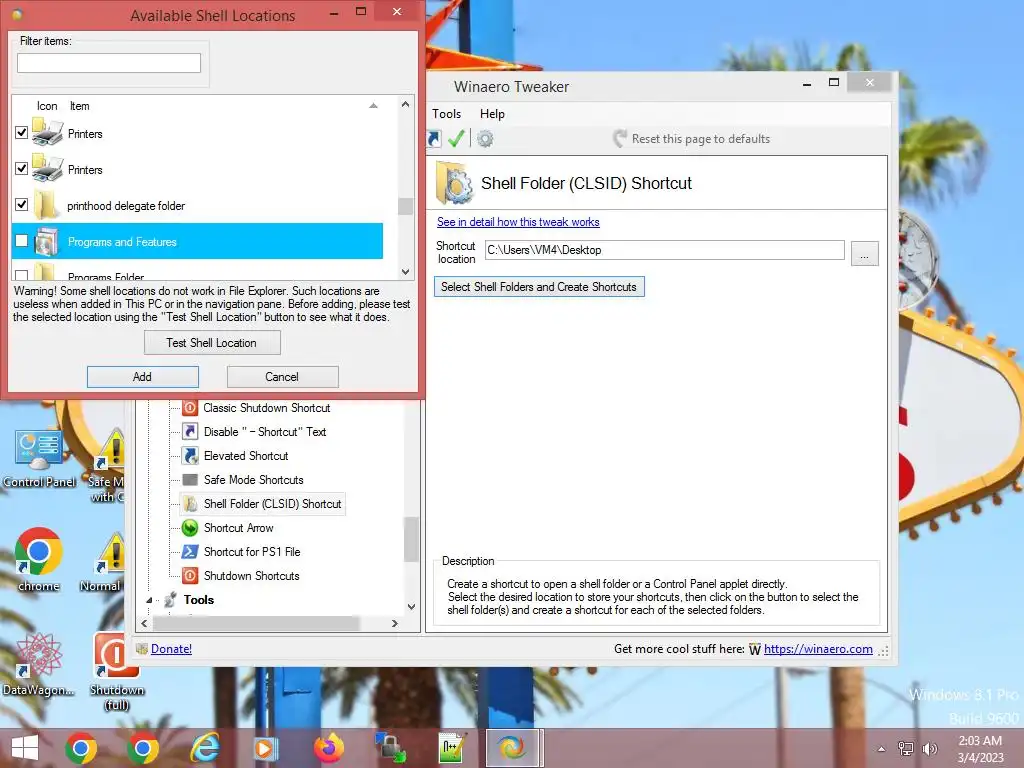The width and height of the screenshot is (1024, 768).
Task: Select Classic Shutdown Shortcut tree item
Action: [x=266, y=408]
